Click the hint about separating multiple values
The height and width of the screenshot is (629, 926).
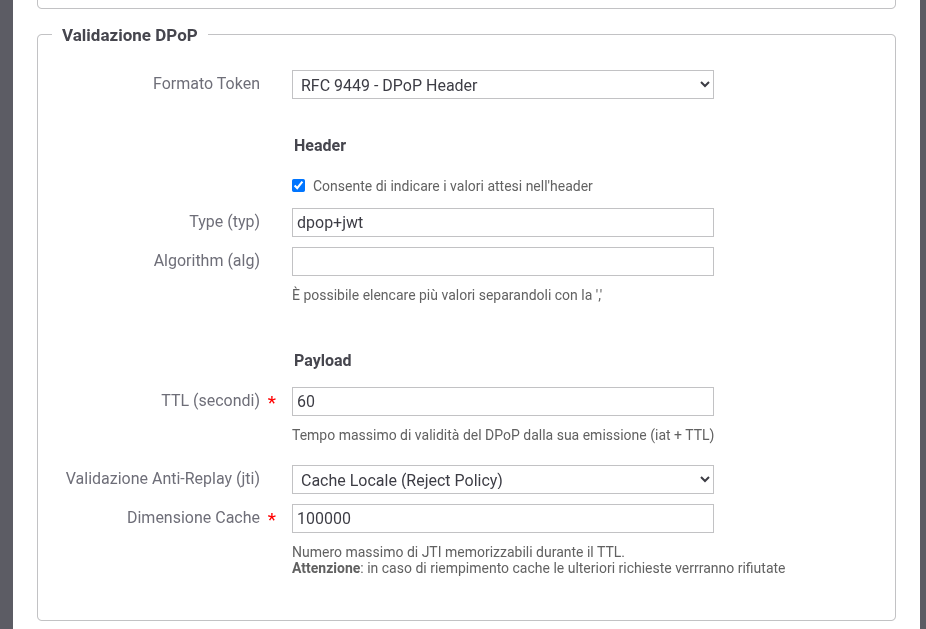coord(446,295)
